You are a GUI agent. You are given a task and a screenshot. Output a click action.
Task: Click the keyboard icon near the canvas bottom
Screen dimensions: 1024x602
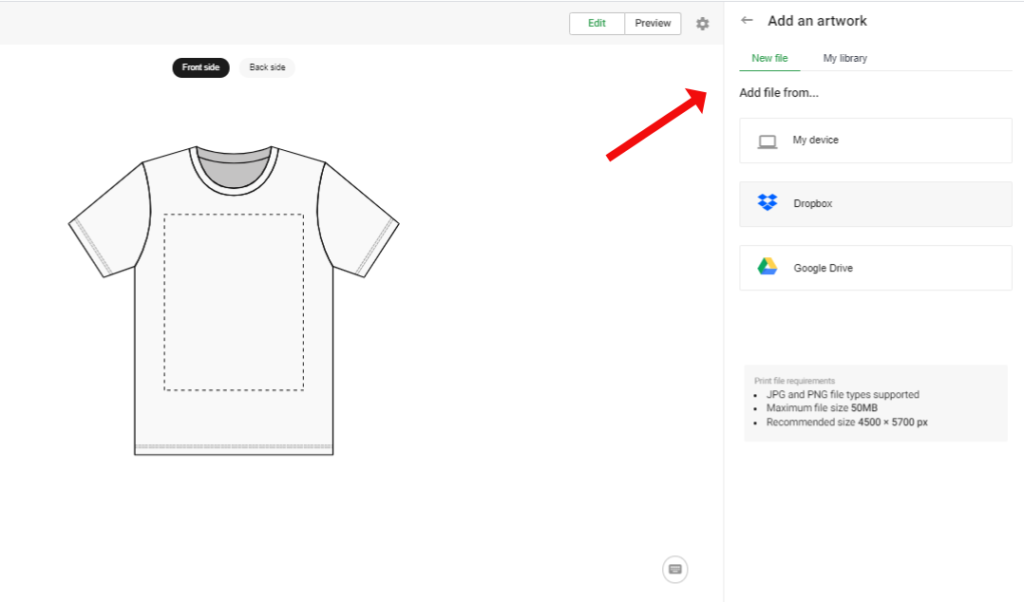[x=675, y=569]
